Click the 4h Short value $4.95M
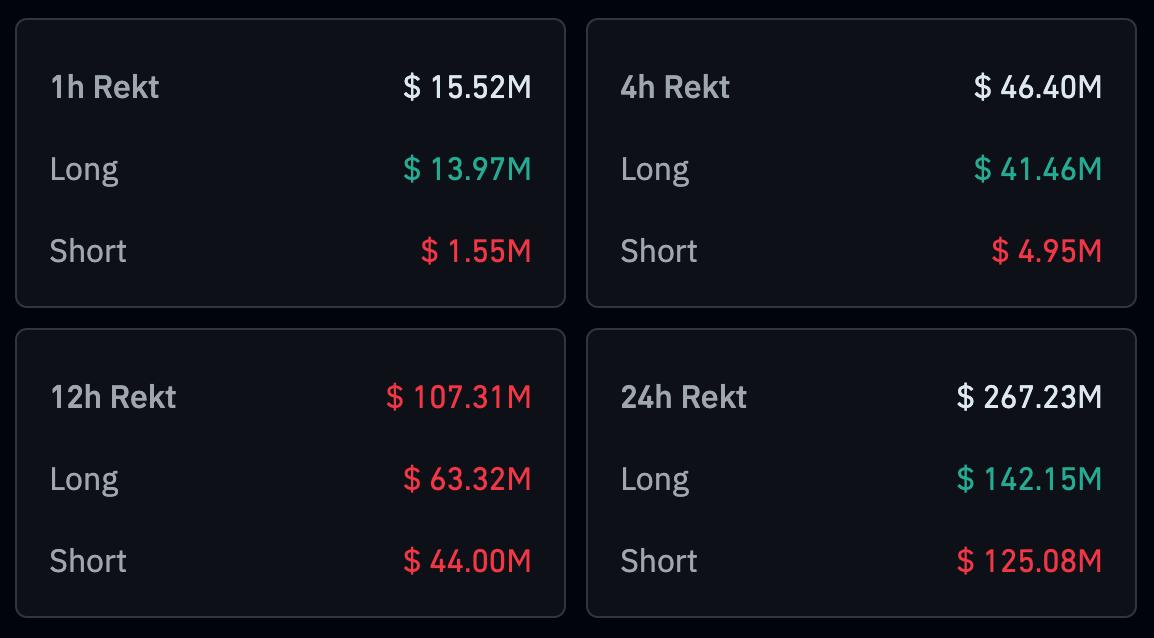1154x638 pixels. click(x=1046, y=251)
